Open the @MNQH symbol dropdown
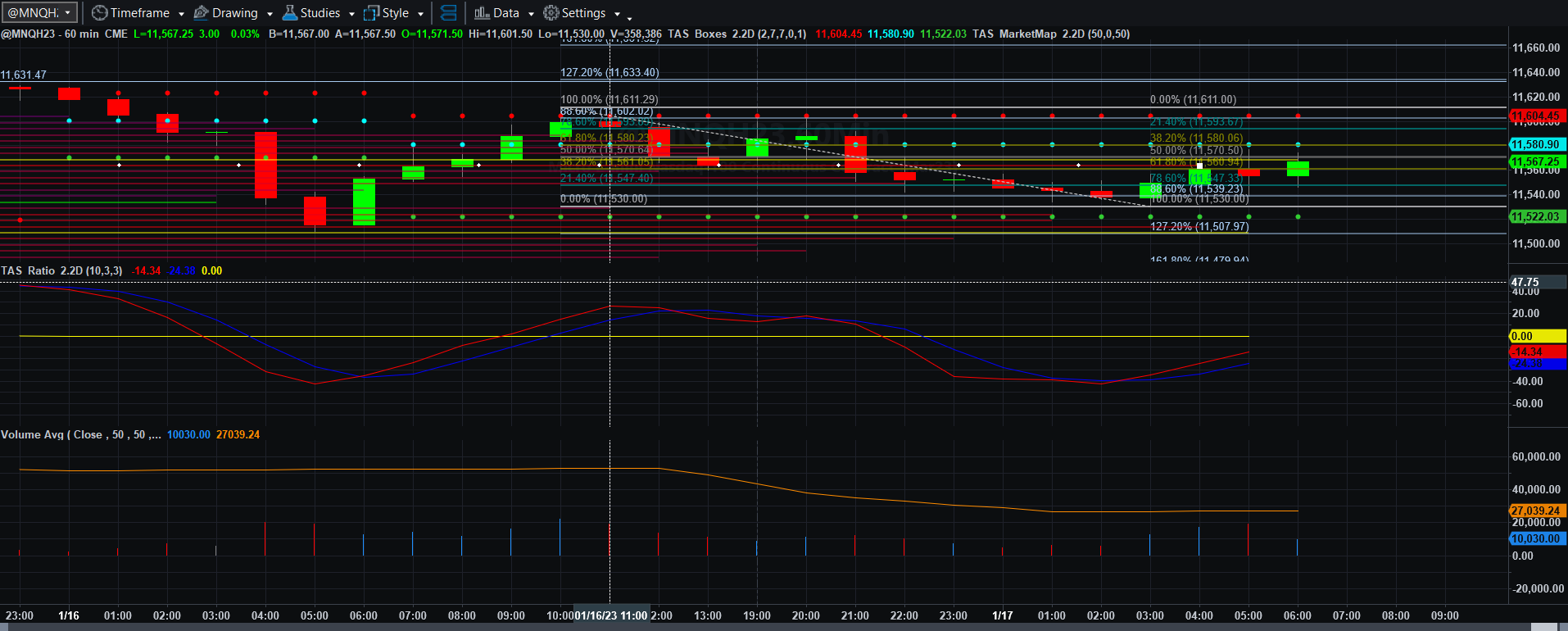 (39, 13)
